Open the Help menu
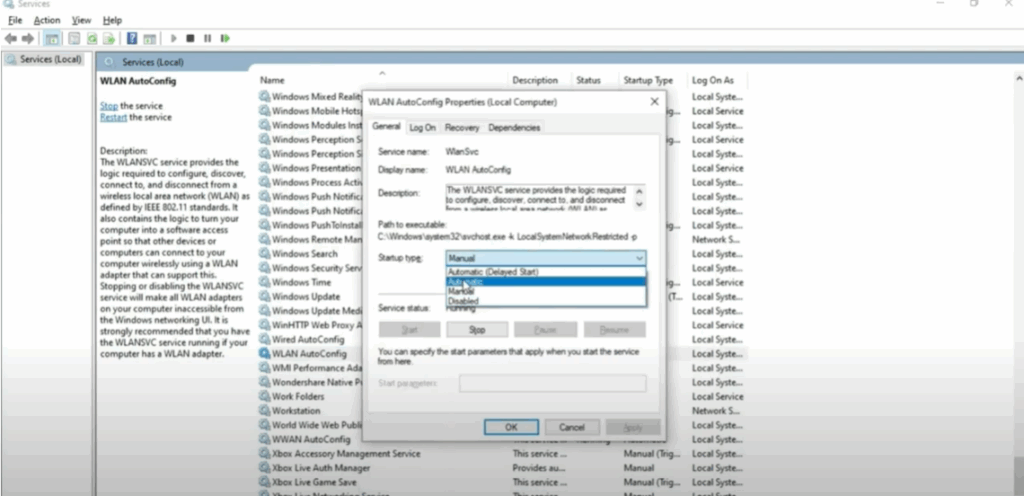This screenshot has height=496, width=1024. pos(112,20)
